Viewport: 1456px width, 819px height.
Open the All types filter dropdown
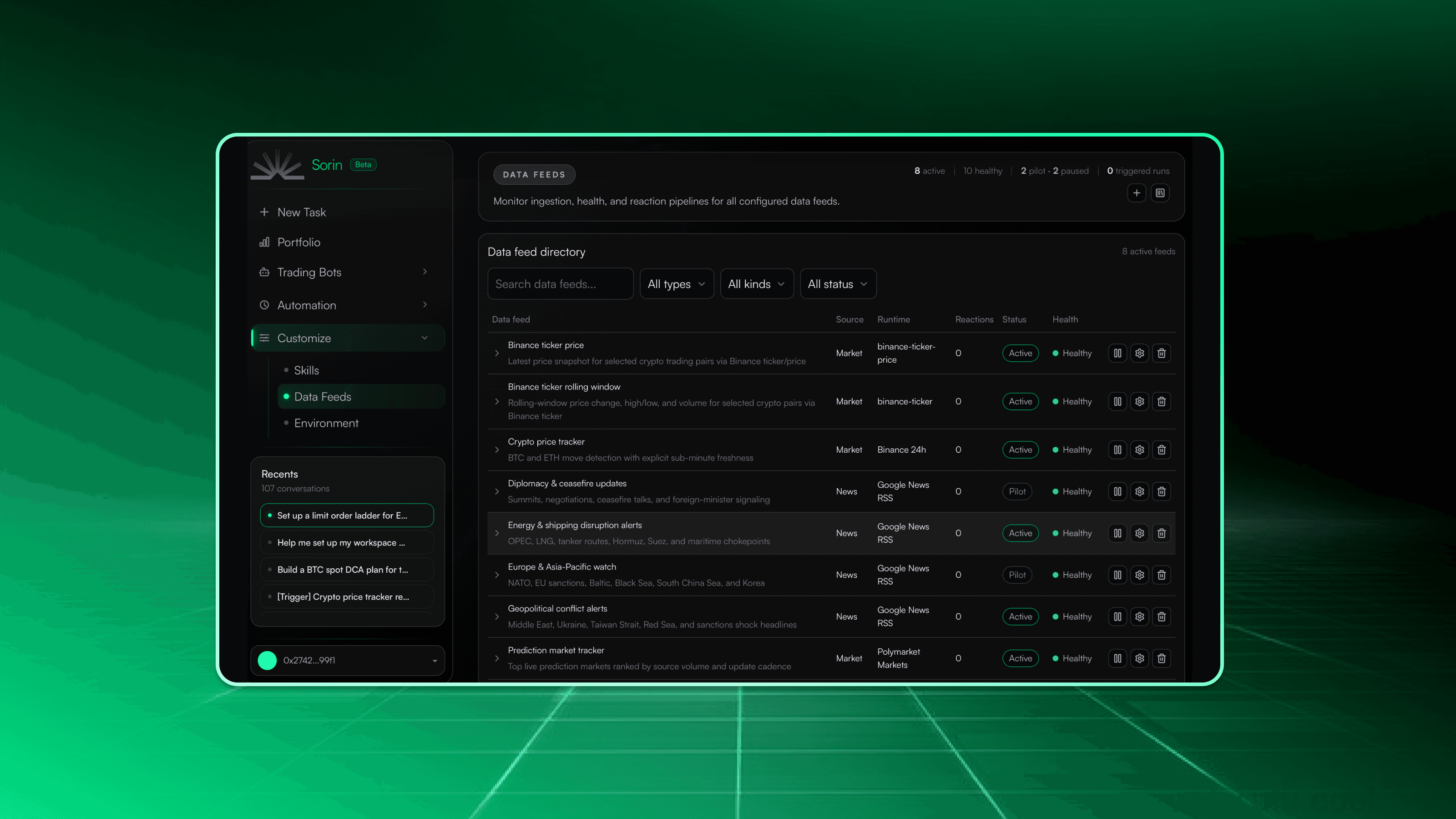[x=676, y=284]
